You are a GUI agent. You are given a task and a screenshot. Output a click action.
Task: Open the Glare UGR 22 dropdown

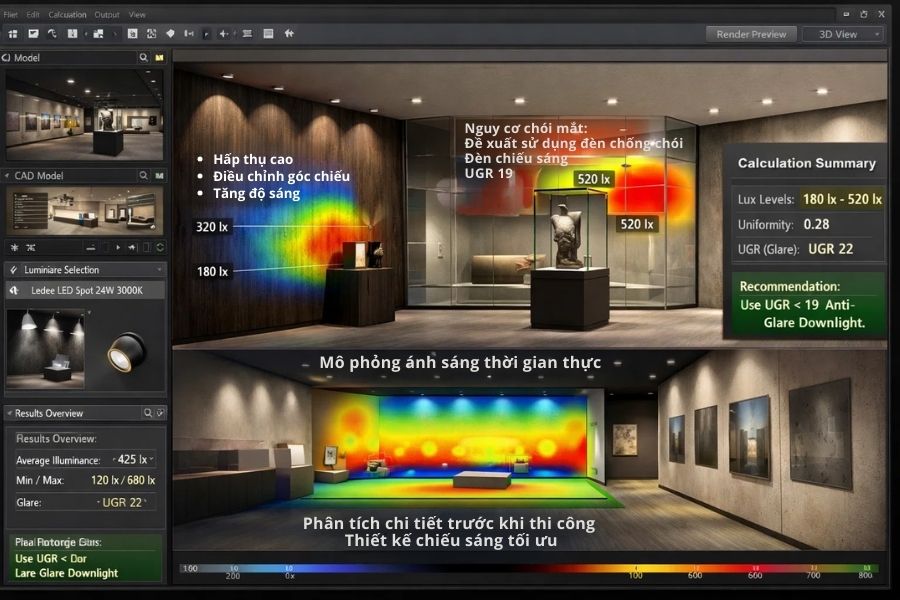point(145,503)
